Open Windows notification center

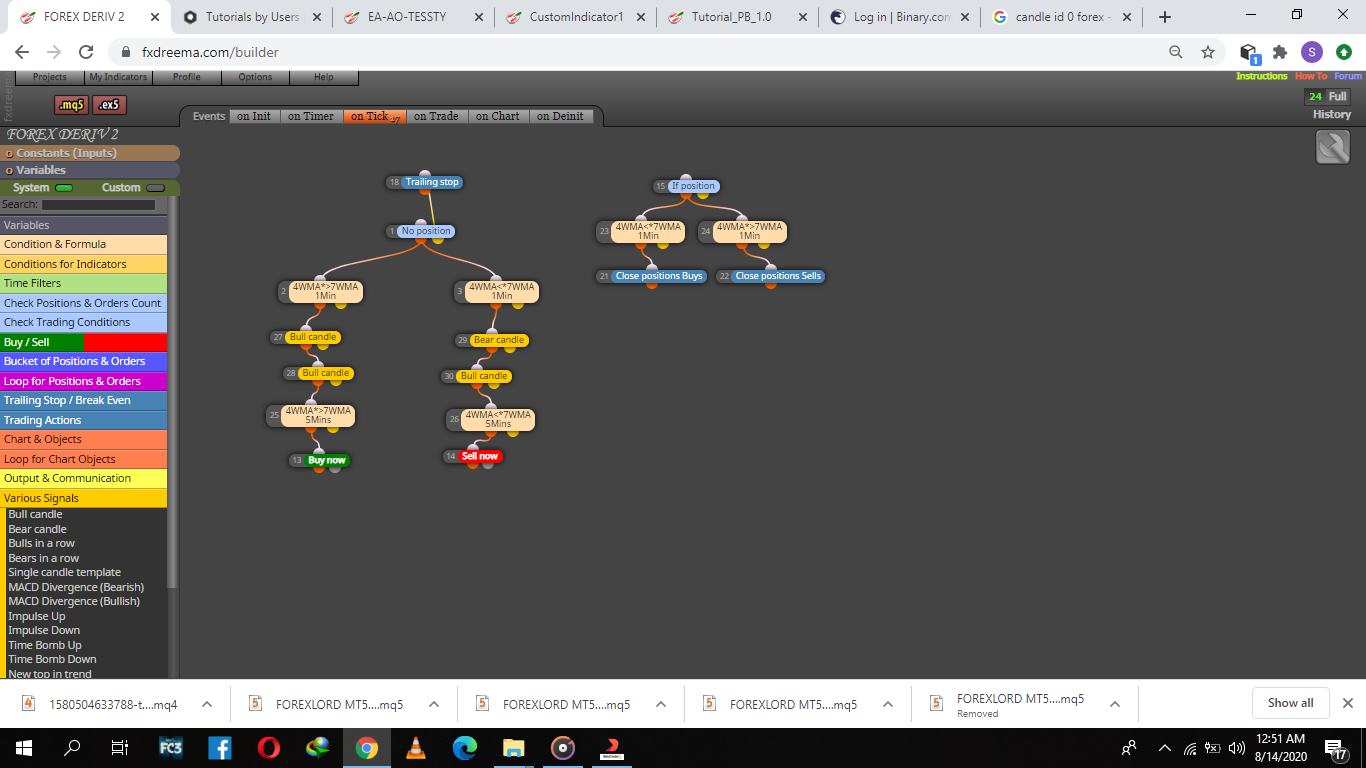tap(1335, 747)
